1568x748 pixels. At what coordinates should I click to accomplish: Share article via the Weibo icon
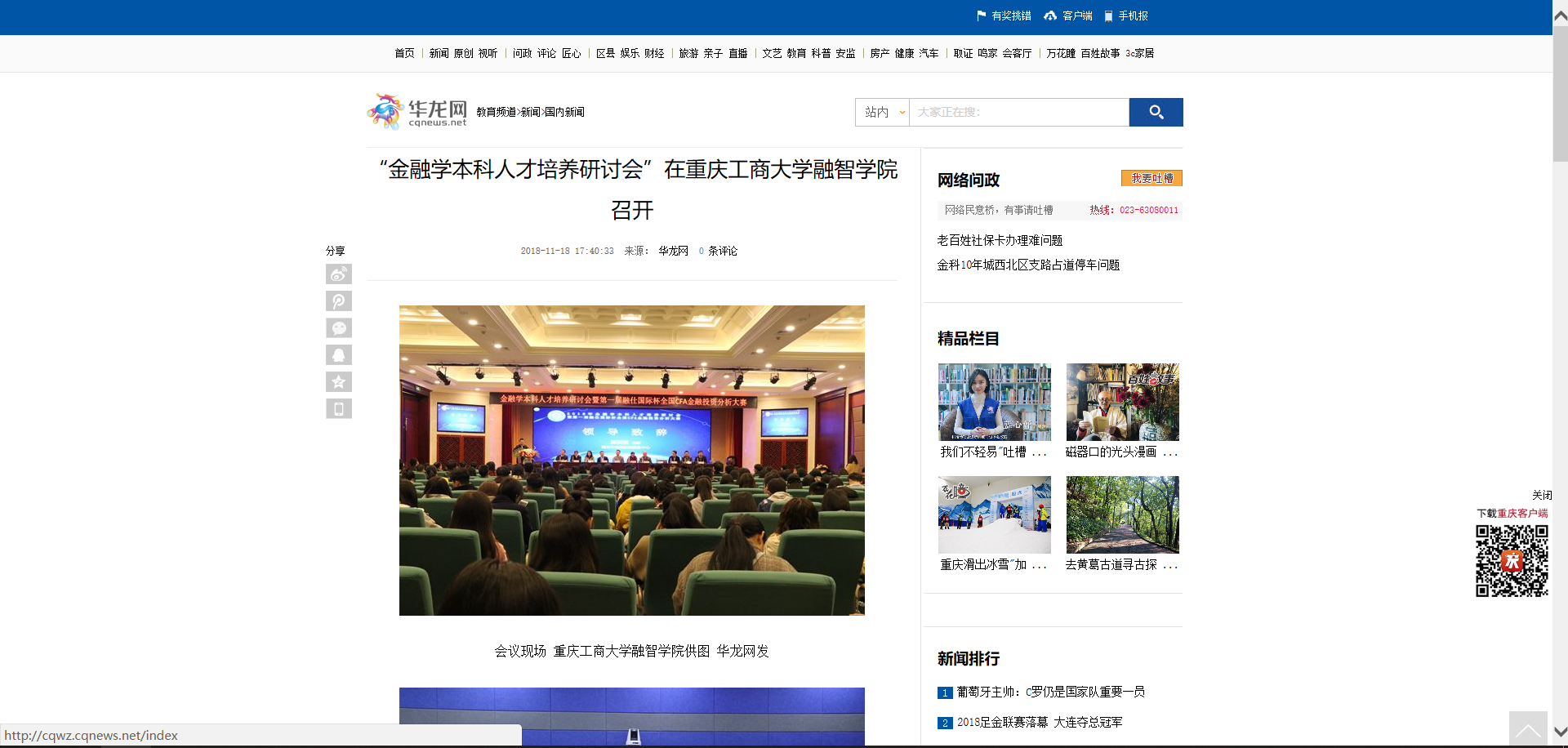point(338,274)
